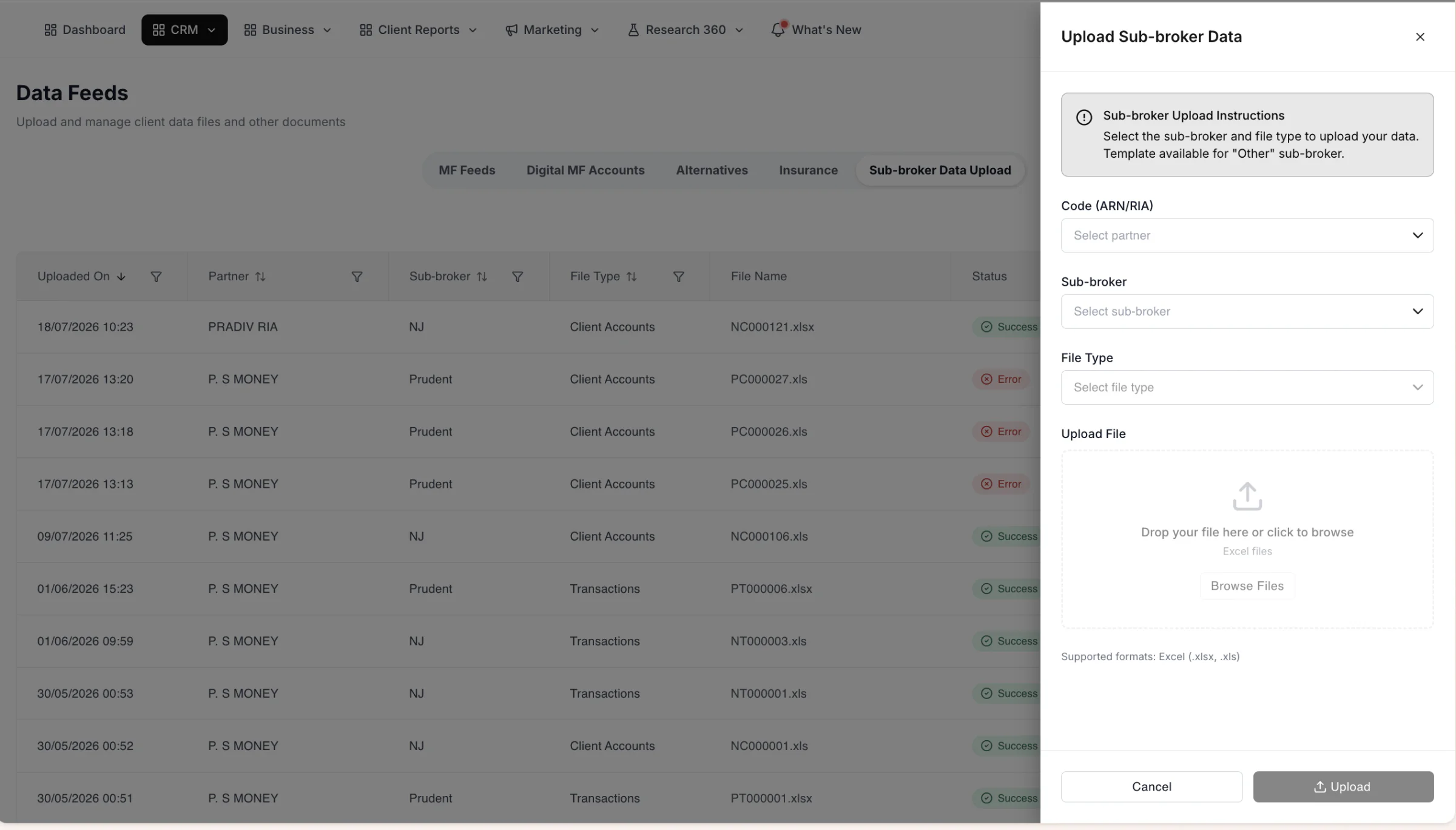Open the Partner column filter icon
Viewport: 1456px width, 830px height.
[357, 277]
